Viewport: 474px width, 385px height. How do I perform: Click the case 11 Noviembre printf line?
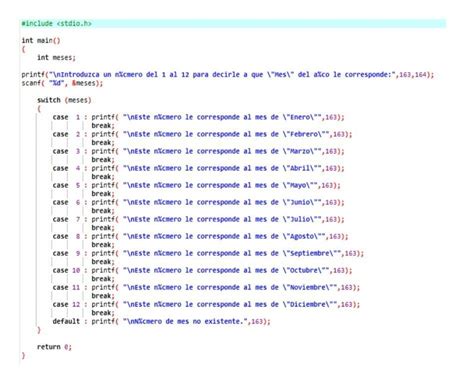(206, 287)
